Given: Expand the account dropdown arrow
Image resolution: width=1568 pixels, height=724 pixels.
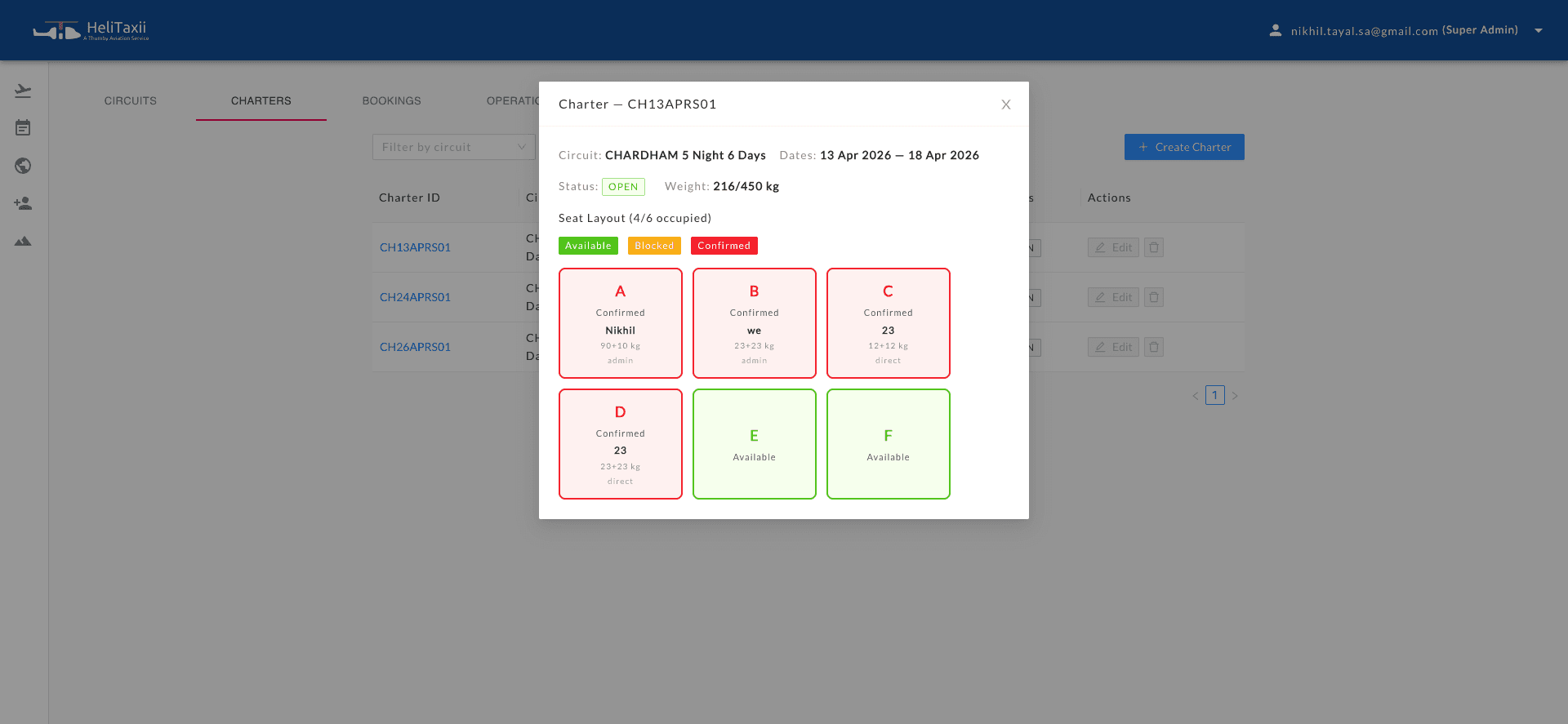Looking at the screenshot, I should coord(1539,31).
